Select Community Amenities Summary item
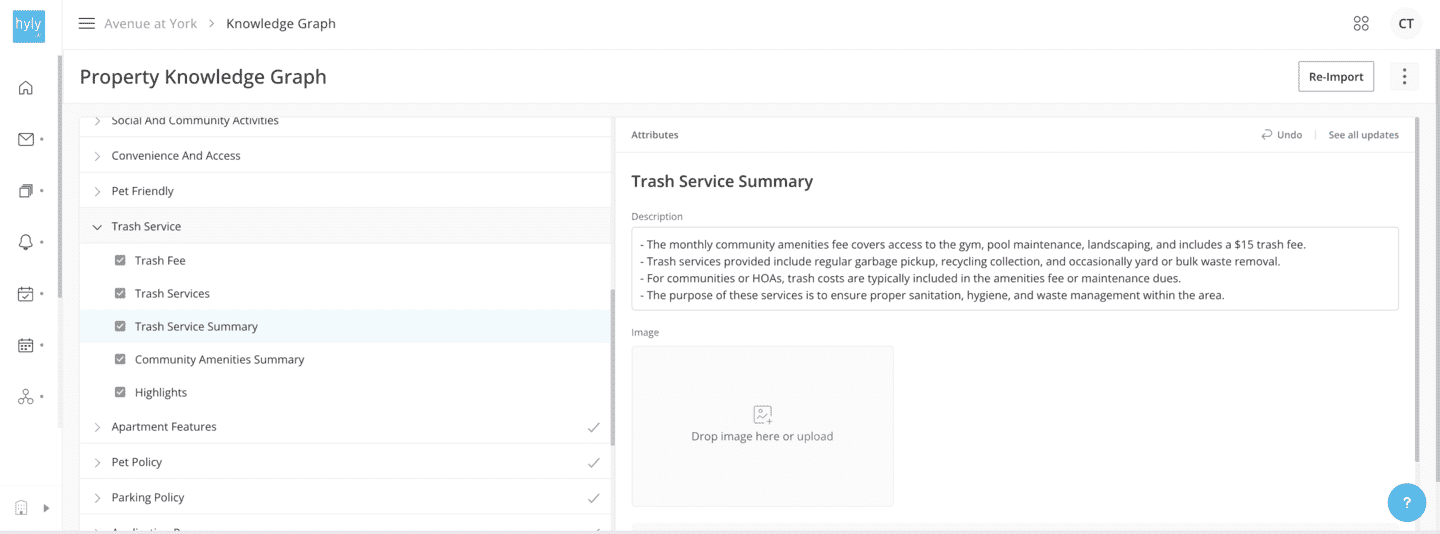Screen dimensions: 1440x534 [219, 360]
